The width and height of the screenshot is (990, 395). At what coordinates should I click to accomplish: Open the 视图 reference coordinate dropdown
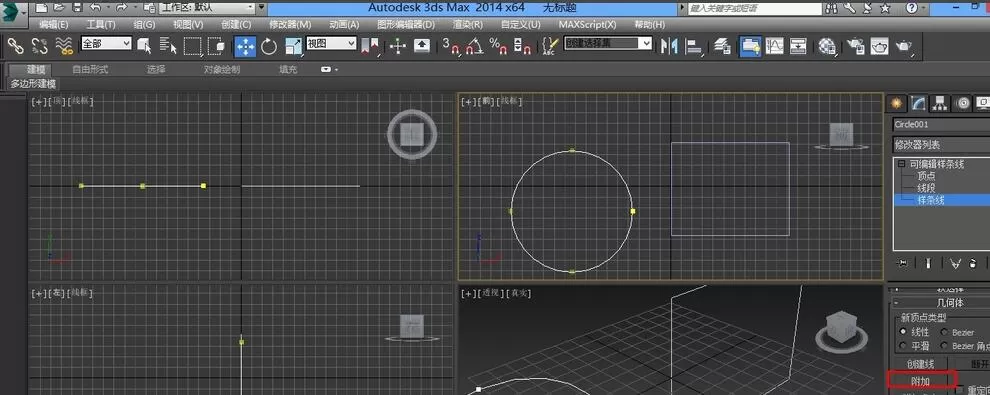pyautogui.click(x=331, y=44)
